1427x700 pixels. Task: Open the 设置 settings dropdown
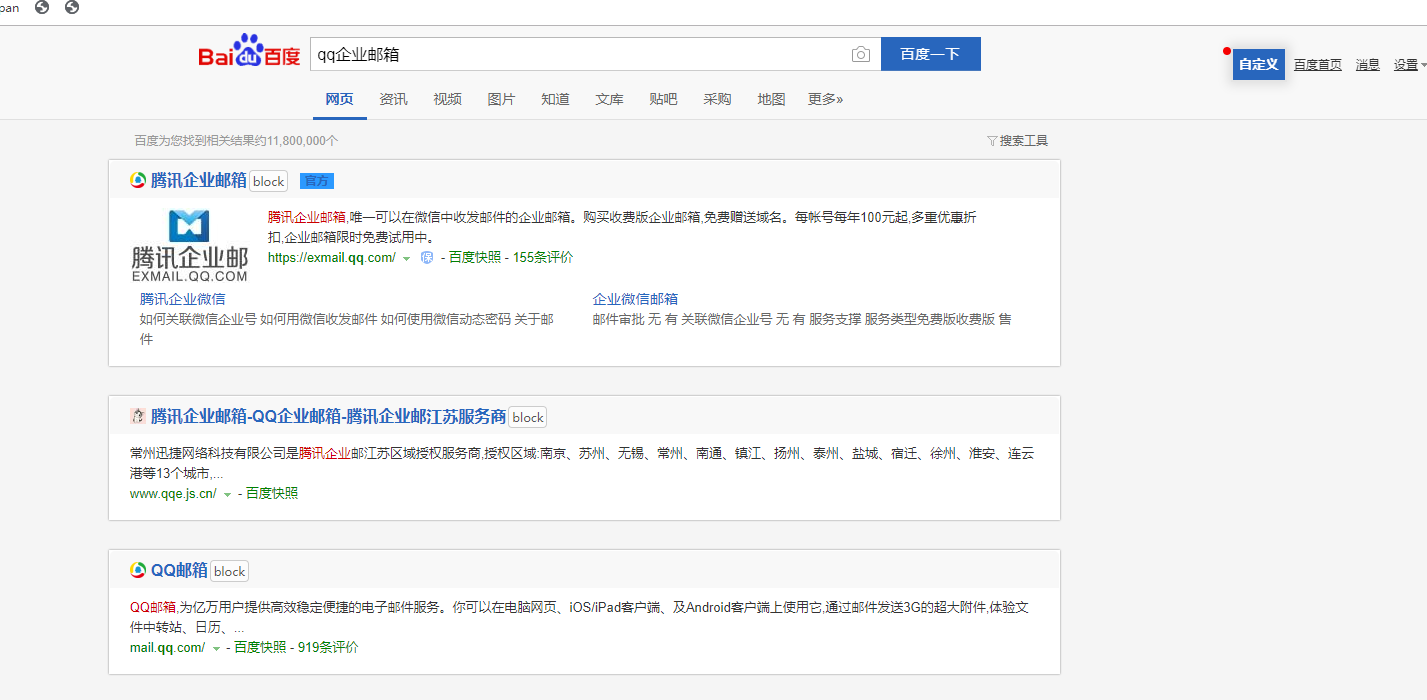(1409, 65)
